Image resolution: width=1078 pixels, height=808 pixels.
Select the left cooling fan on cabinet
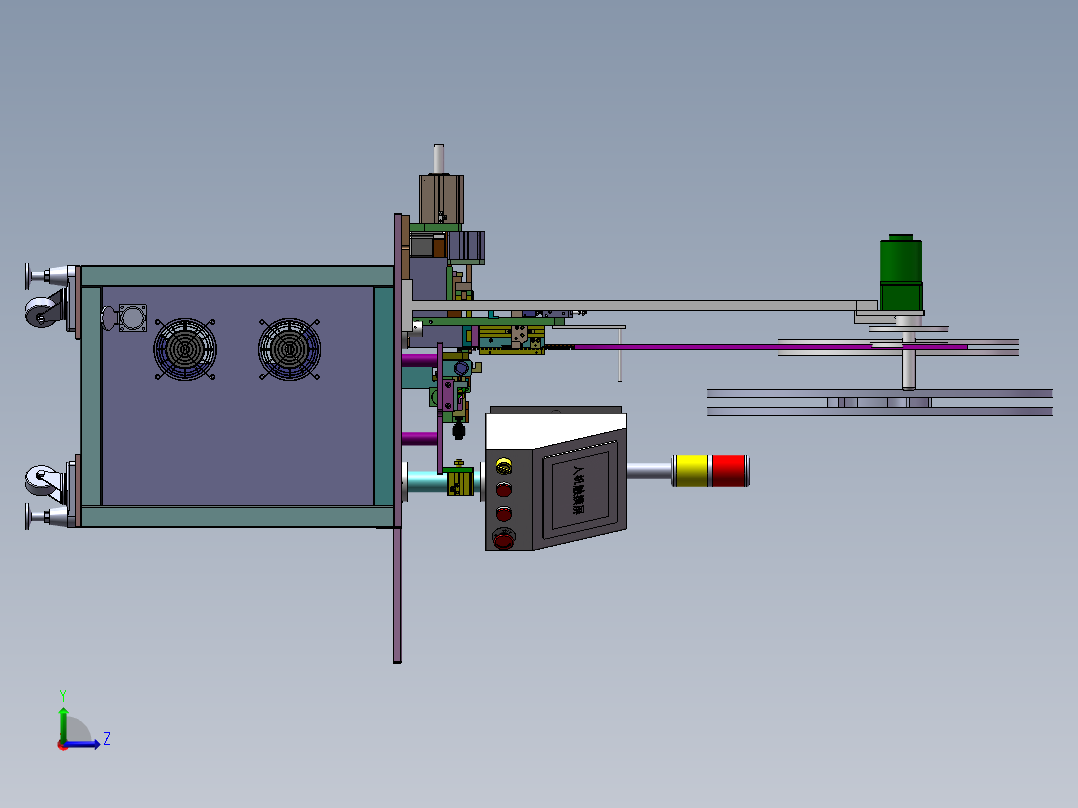pos(185,349)
